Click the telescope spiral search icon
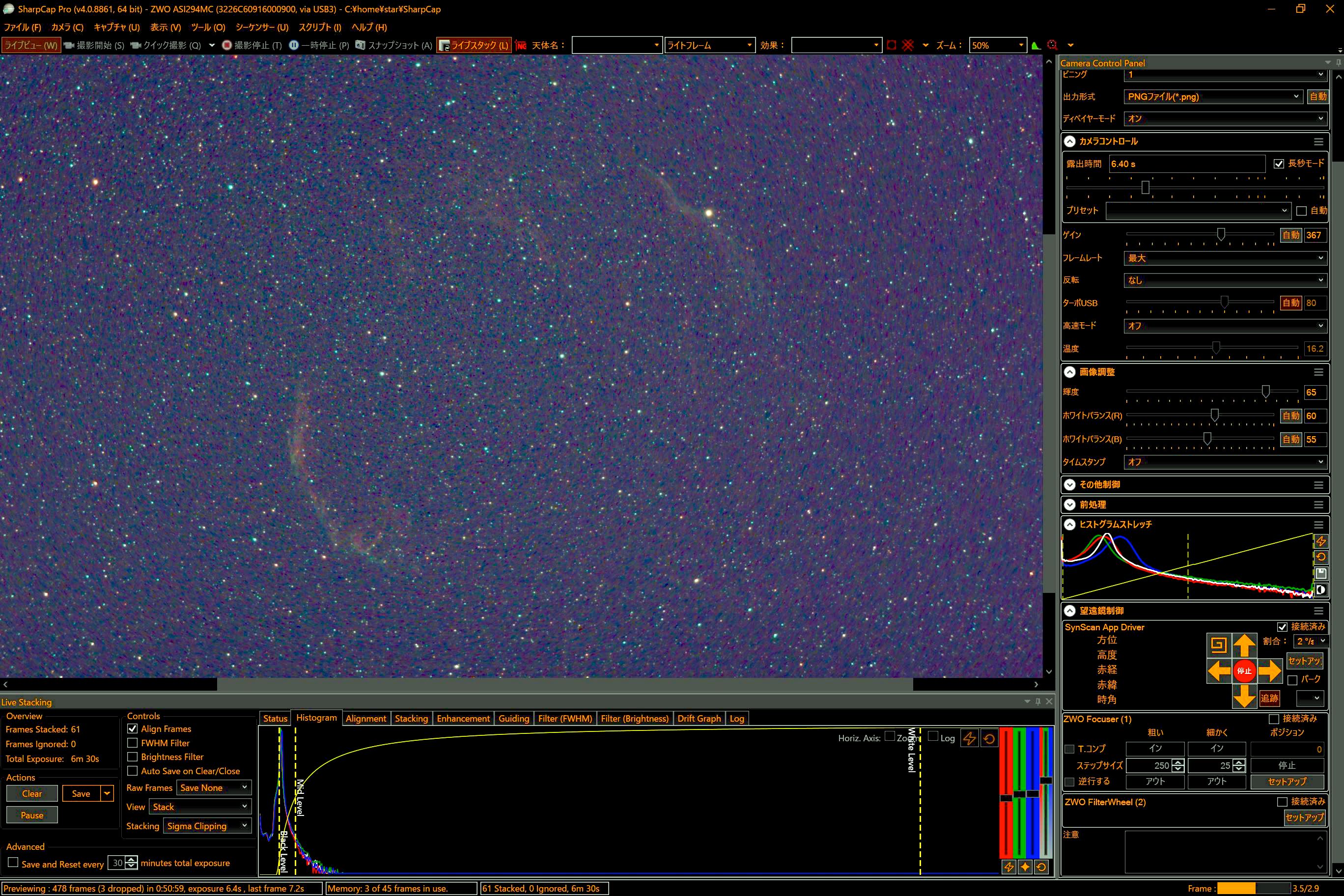This screenshot has width=1344, height=896. (x=1218, y=645)
